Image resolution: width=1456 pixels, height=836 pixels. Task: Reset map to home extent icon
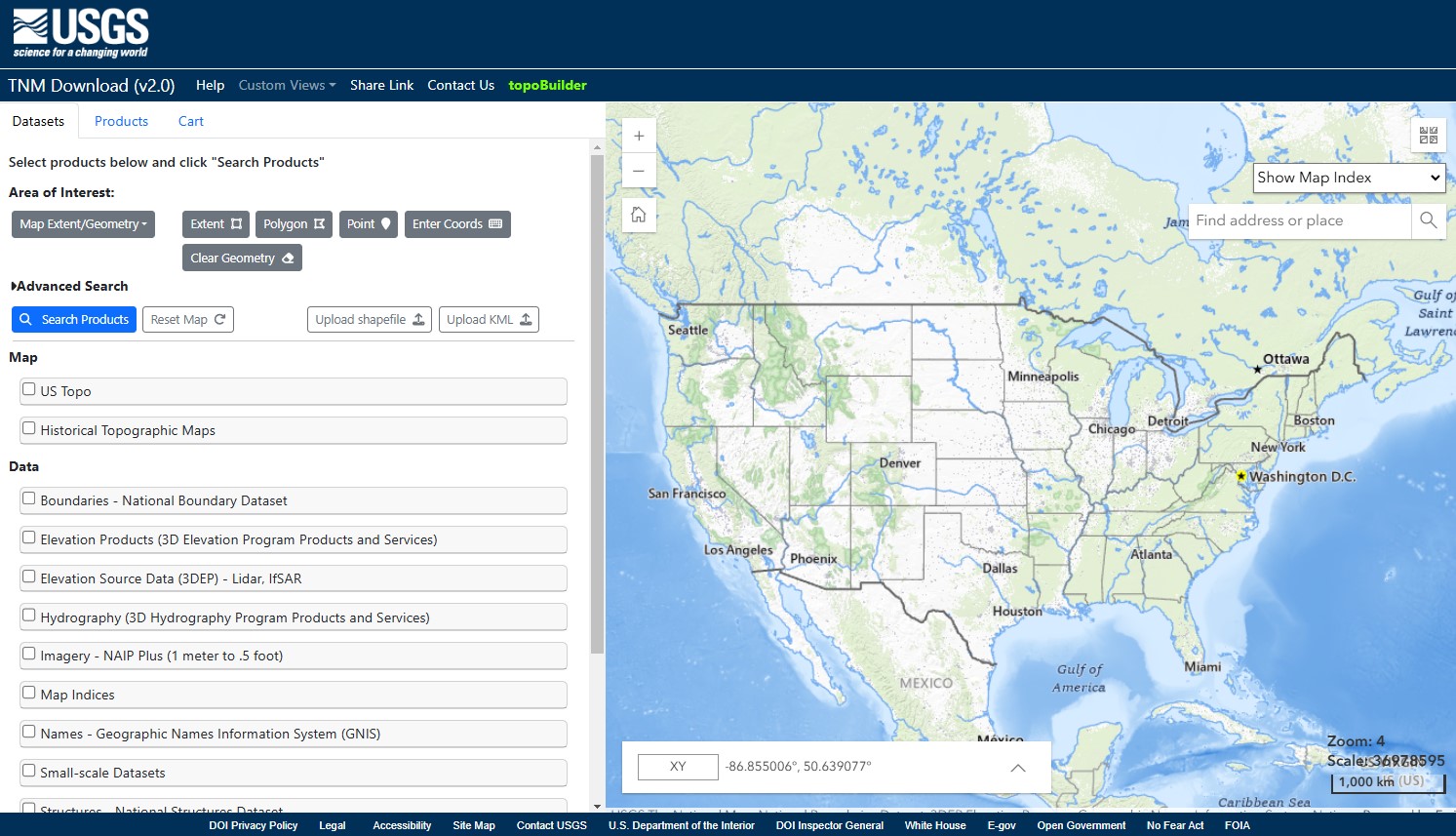pyautogui.click(x=639, y=215)
